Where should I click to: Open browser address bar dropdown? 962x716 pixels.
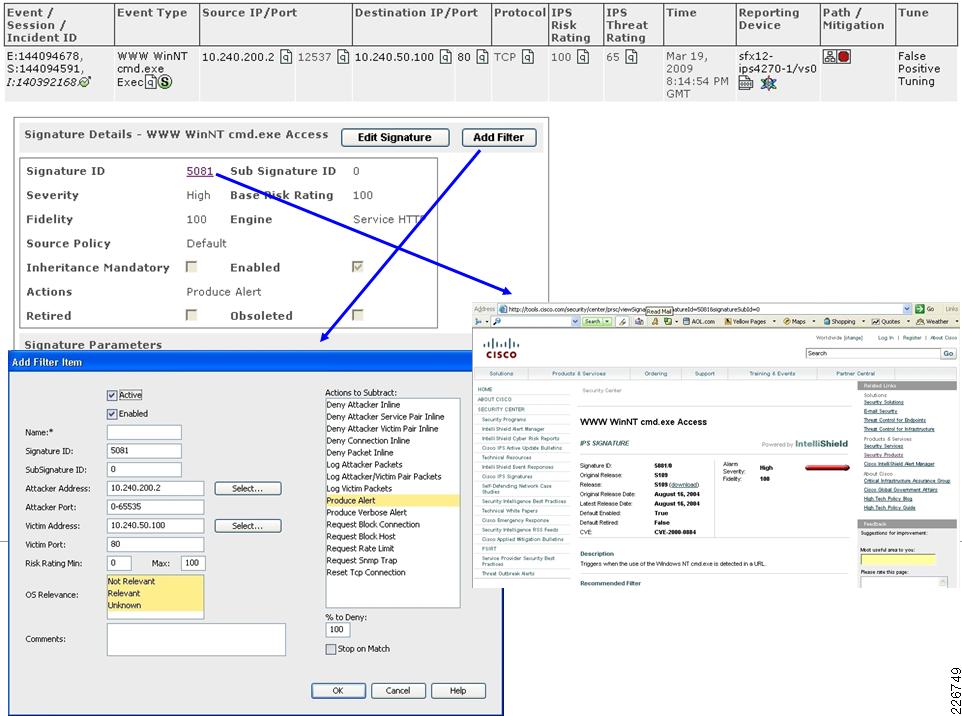coord(907,309)
